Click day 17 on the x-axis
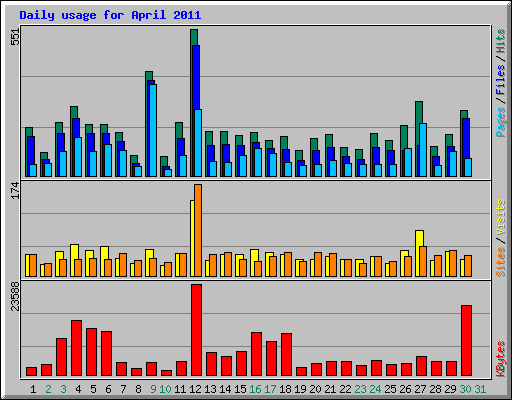512x400 pixels. (270, 389)
